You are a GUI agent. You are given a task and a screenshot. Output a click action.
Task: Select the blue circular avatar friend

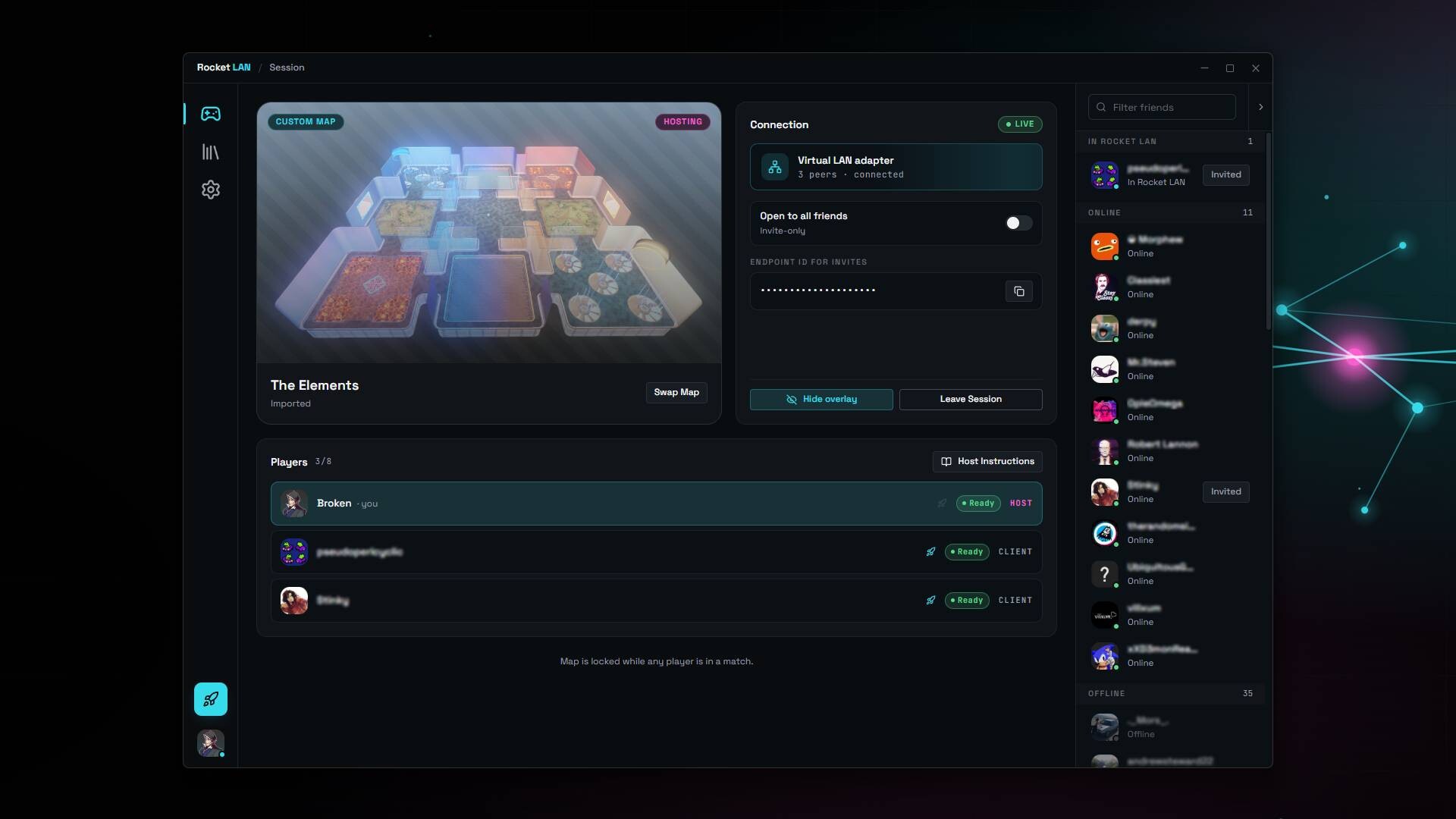1104,533
